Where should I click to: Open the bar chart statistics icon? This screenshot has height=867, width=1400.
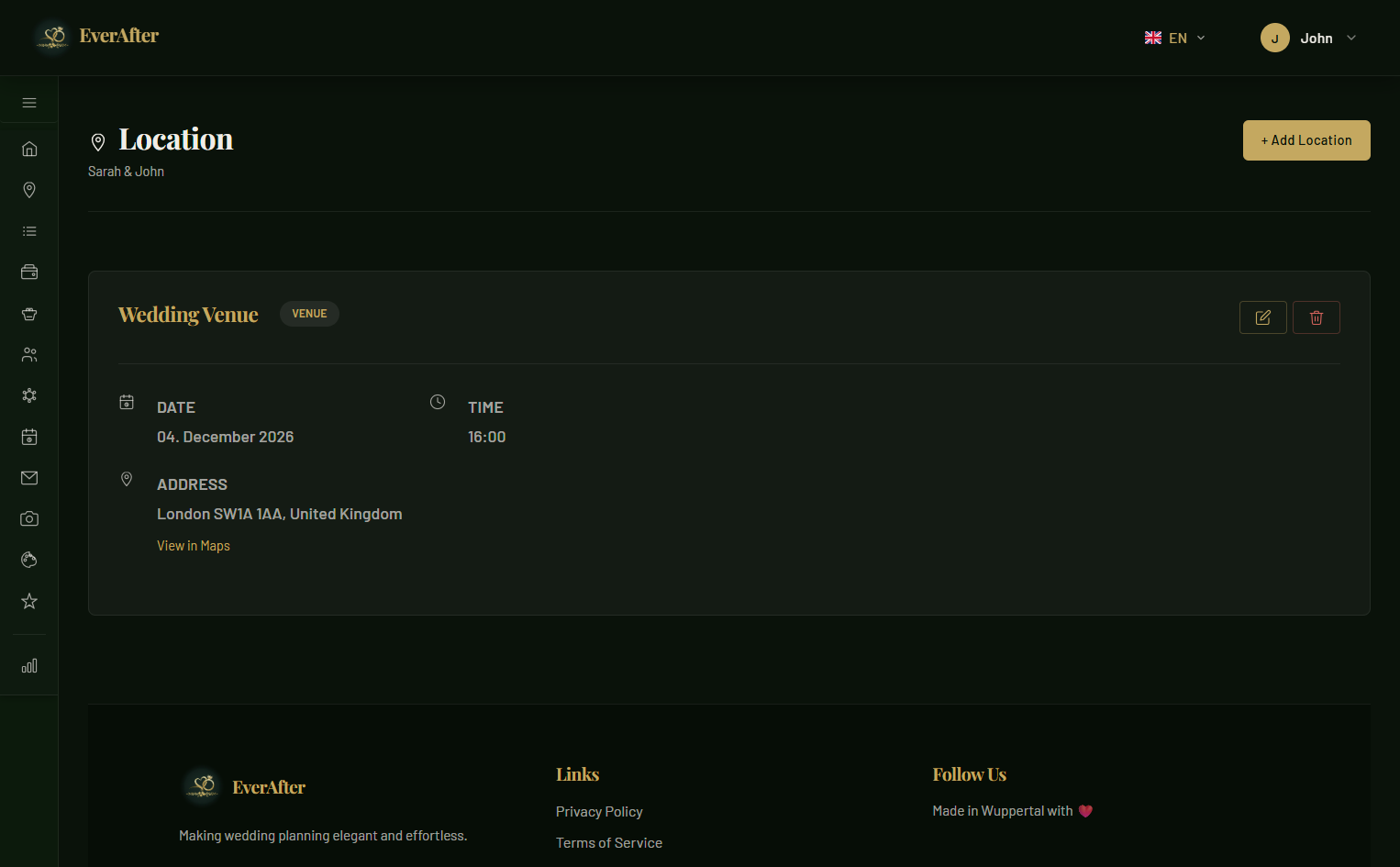(29, 666)
